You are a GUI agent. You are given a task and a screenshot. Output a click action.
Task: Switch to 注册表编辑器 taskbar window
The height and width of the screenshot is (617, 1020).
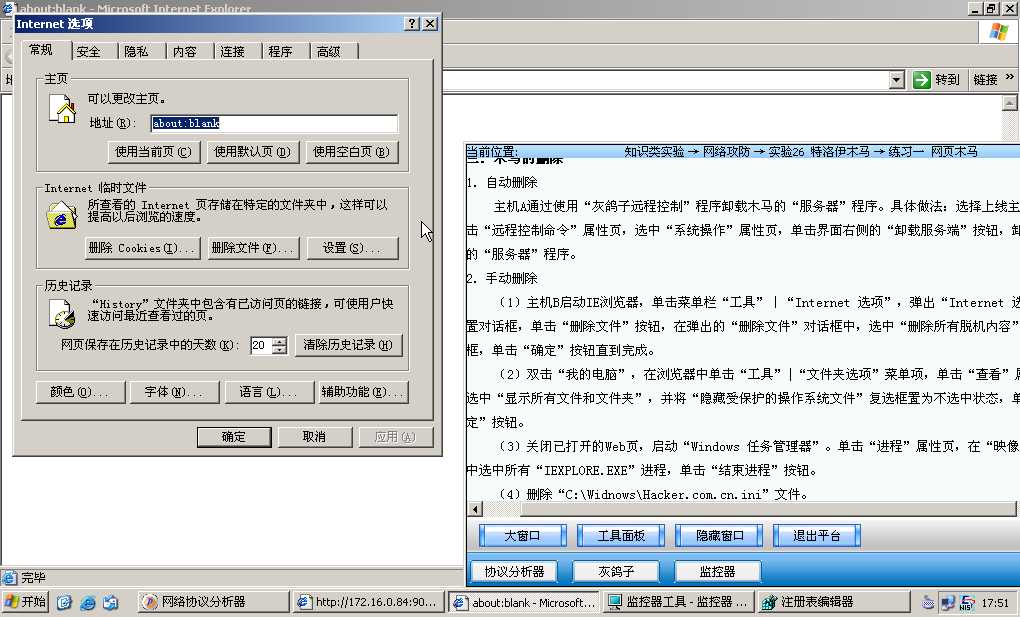(834, 602)
